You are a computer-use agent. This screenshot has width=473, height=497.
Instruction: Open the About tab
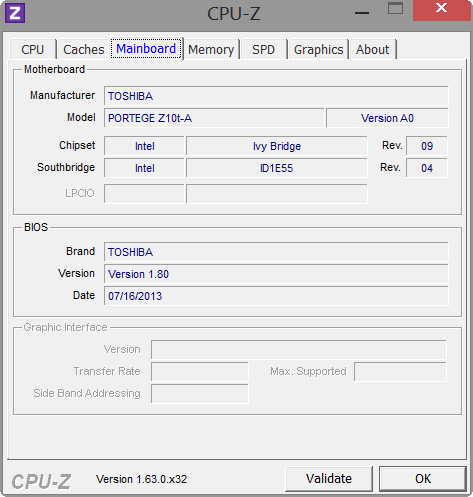point(372,50)
